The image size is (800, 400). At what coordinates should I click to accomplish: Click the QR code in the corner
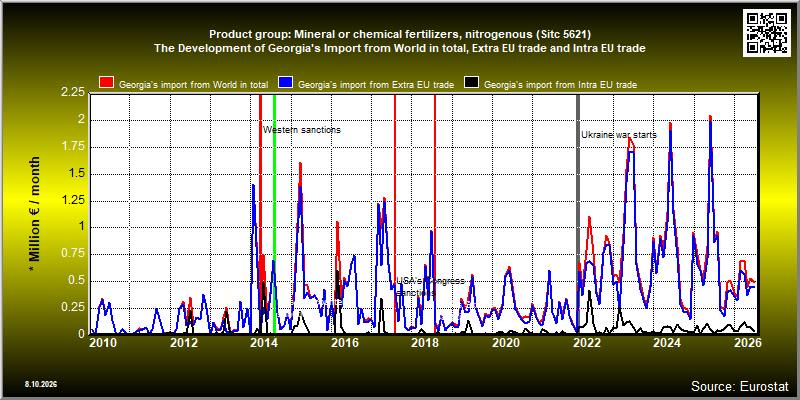pos(767,33)
